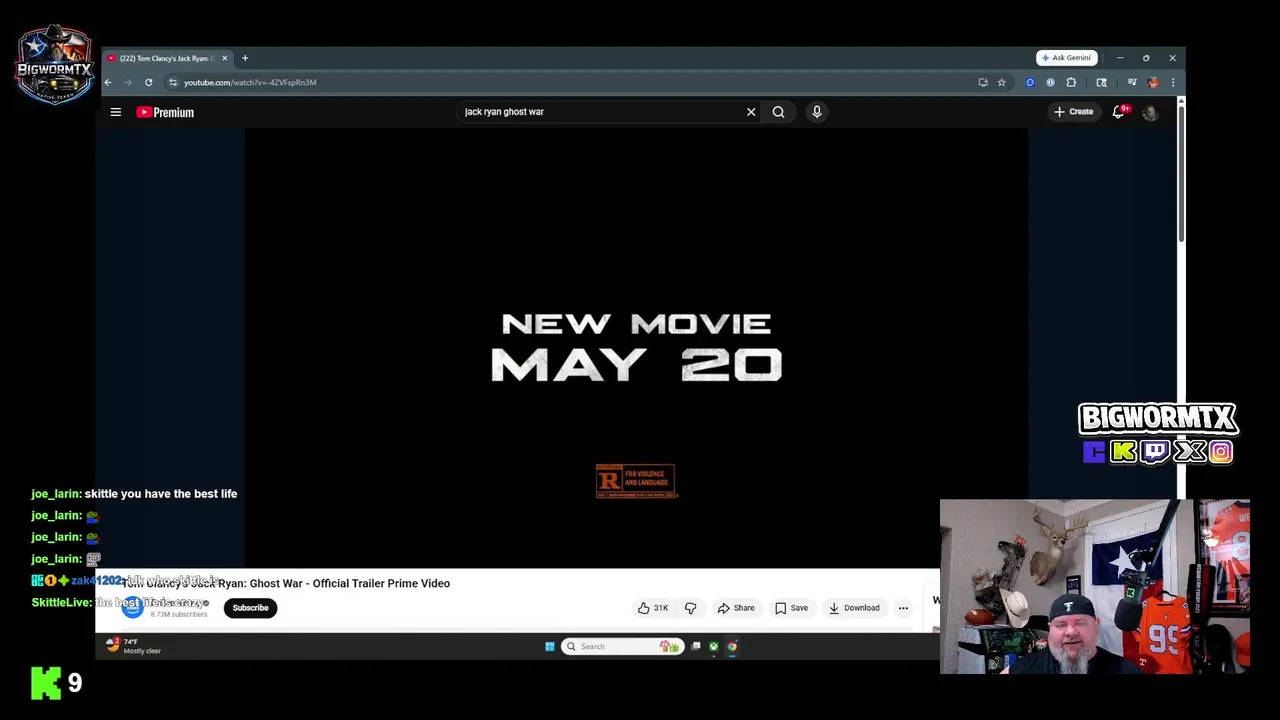1280x720 pixels.
Task: Open the 1Password extension icon
Action: click(1050, 82)
